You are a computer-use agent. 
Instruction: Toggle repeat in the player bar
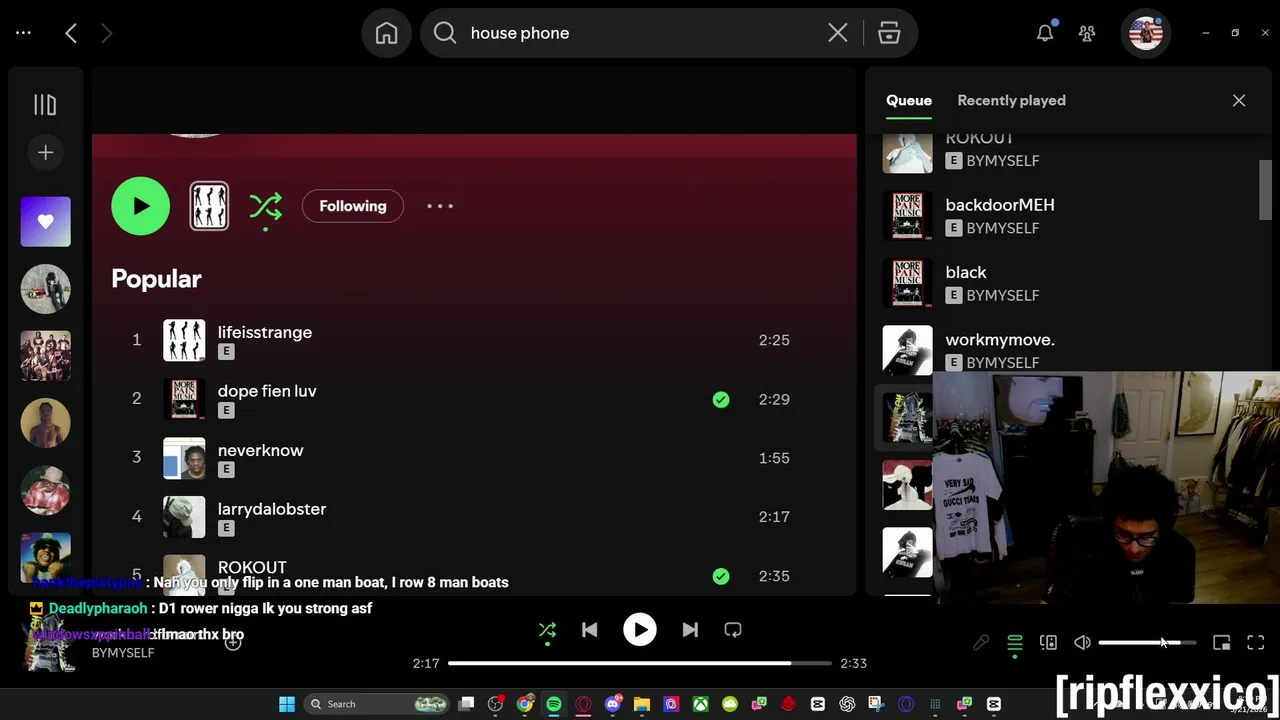[x=733, y=630]
